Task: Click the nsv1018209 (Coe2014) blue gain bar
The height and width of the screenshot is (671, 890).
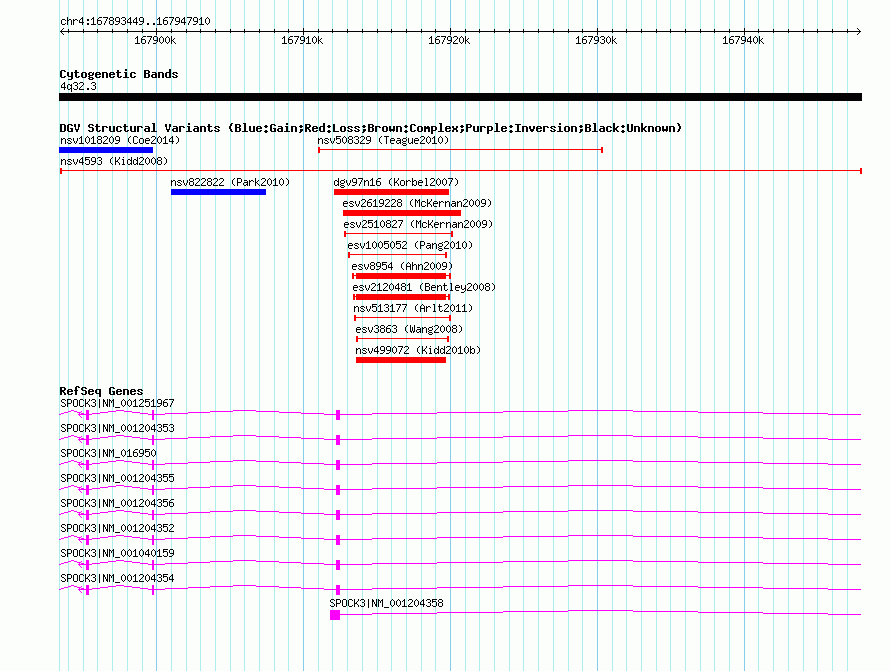Action: (106, 150)
